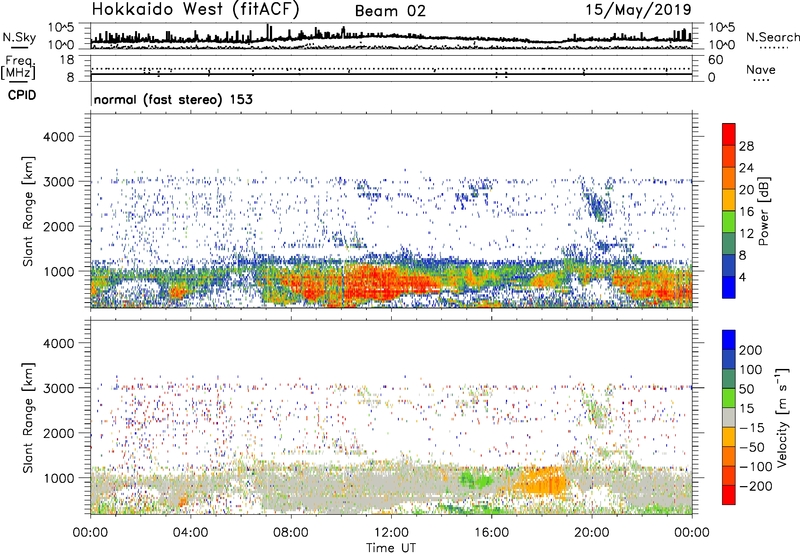The image size is (800, 554).
Task: Click the velocity panel 'Slant Range [km]' label
Action: [28, 418]
